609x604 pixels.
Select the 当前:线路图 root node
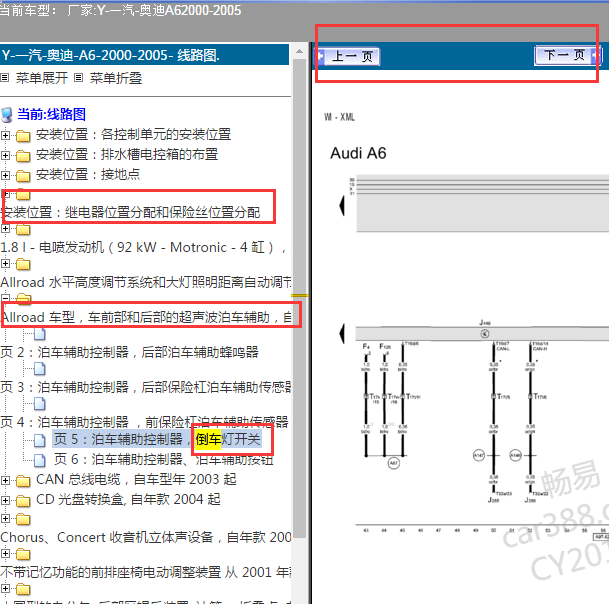51,114
